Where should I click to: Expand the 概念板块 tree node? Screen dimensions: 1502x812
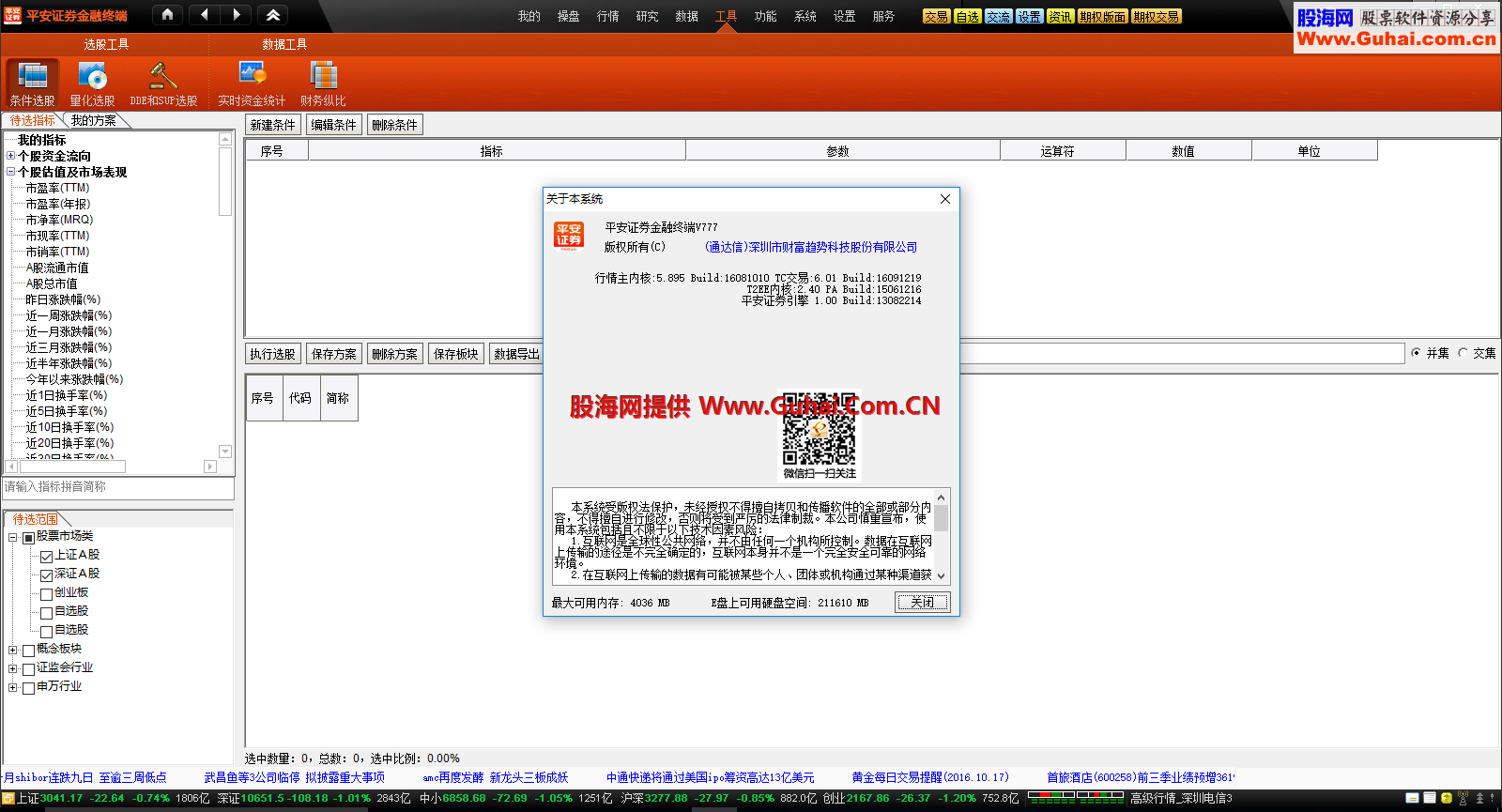pyautogui.click(x=13, y=651)
